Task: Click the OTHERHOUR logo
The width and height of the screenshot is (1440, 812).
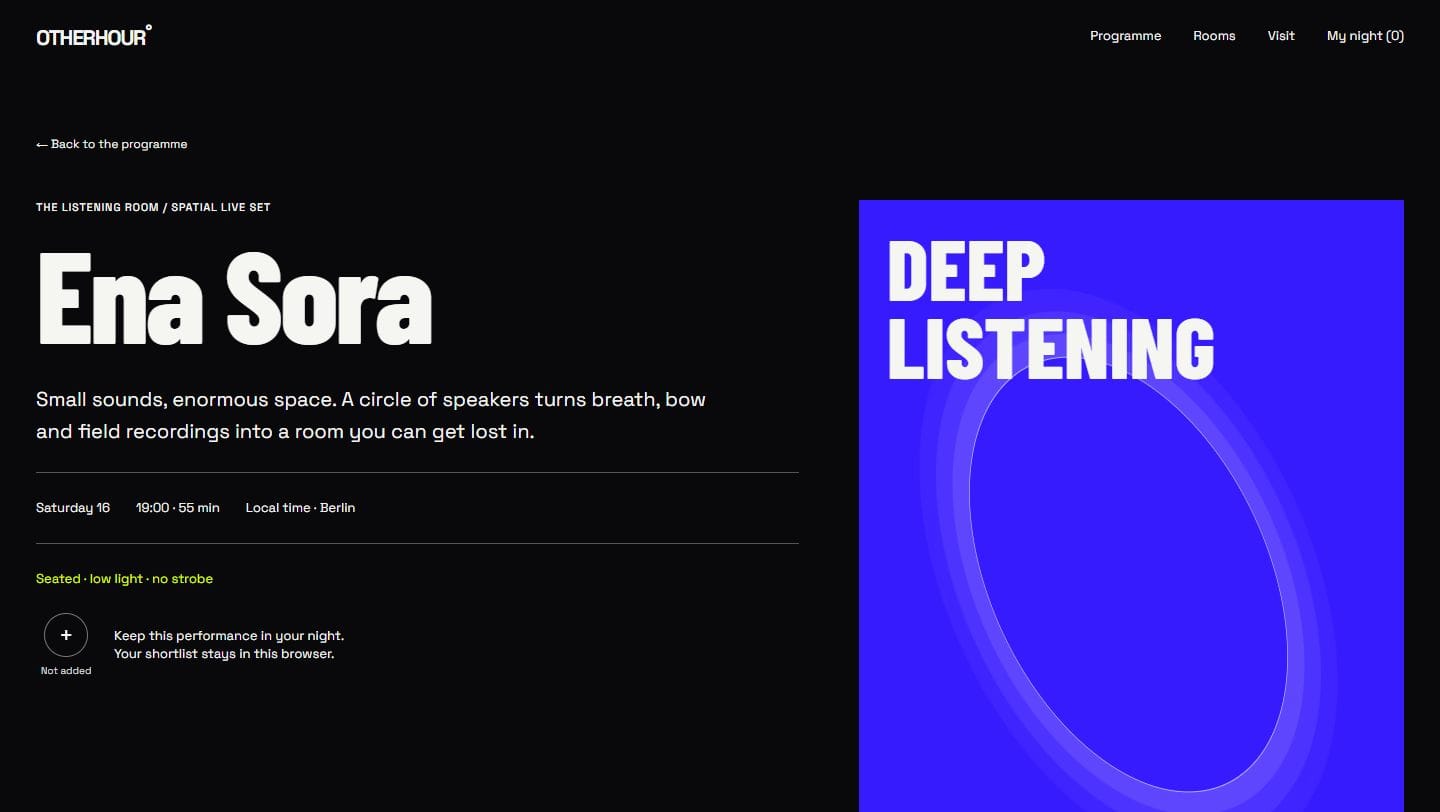Action: [94, 36]
